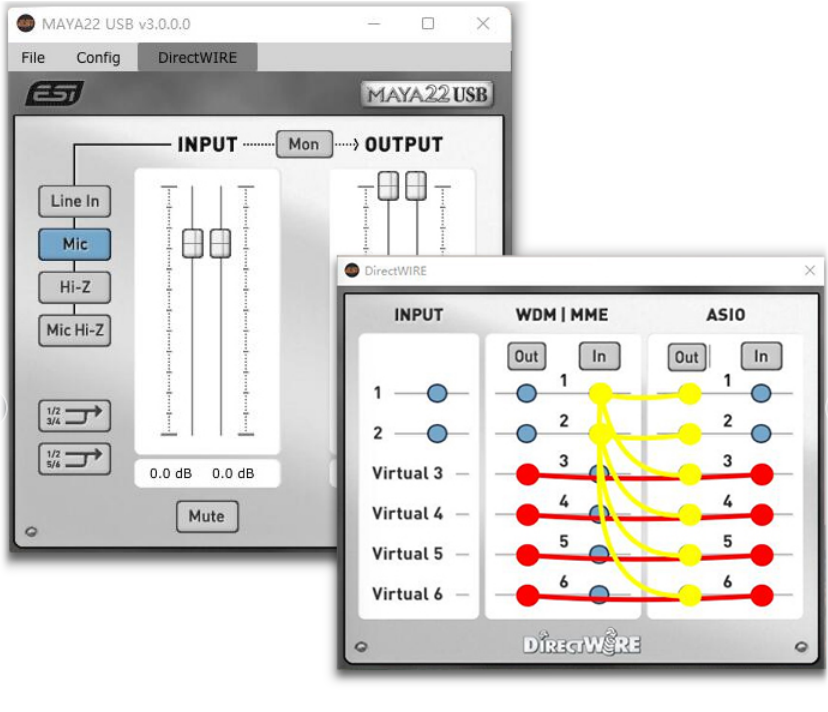Click red WDM Out node channel 3

click(x=528, y=474)
